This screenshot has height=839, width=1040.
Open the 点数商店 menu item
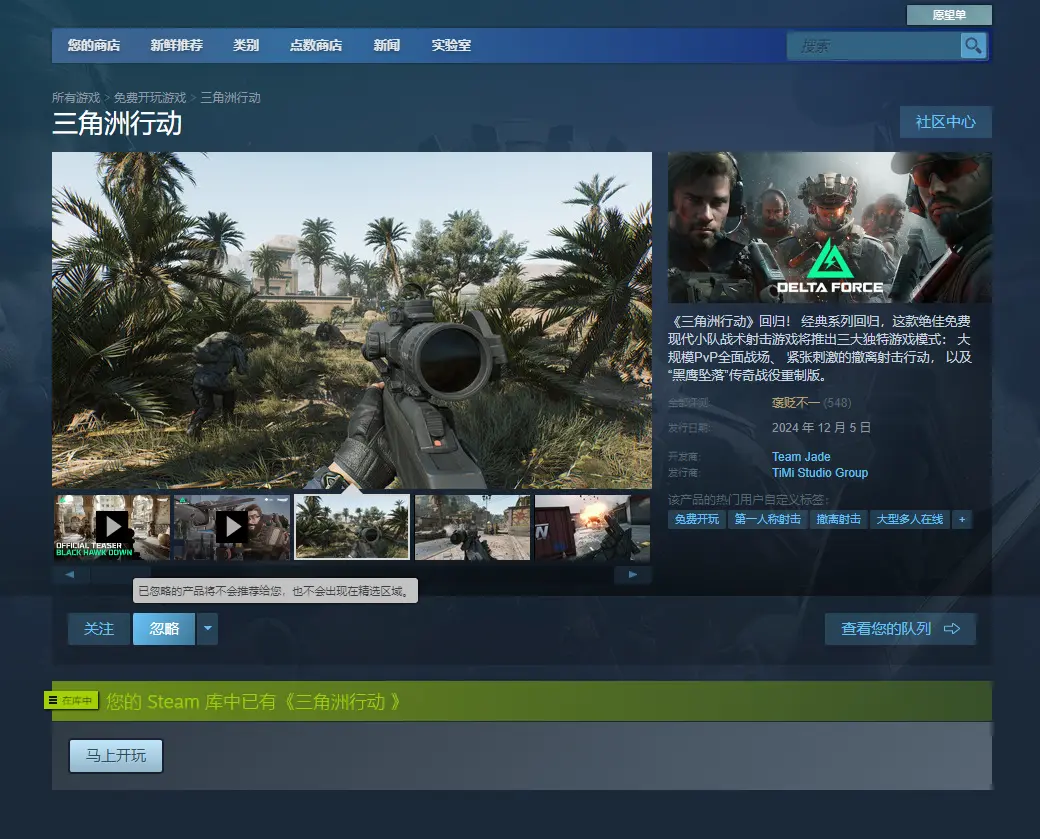click(x=316, y=45)
